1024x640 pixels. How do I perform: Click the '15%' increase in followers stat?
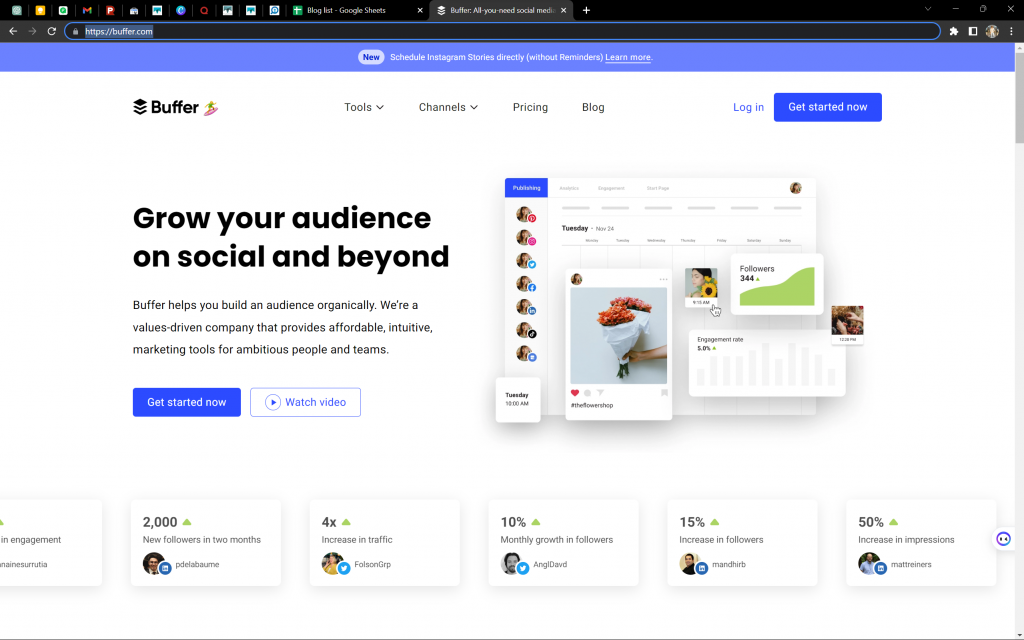tap(692, 522)
